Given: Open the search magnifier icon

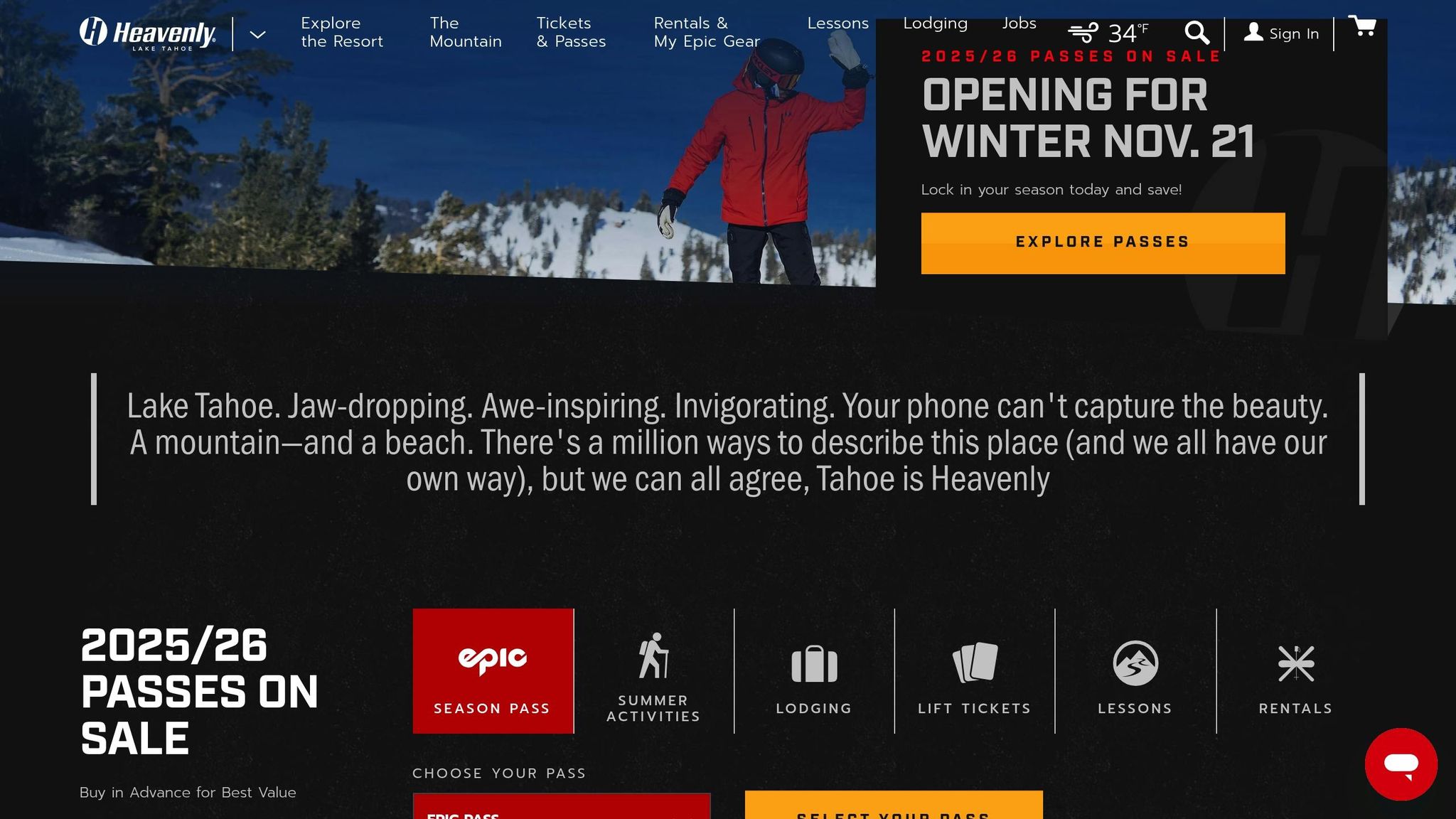Looking at the screenshot, I should [1197, 33].
